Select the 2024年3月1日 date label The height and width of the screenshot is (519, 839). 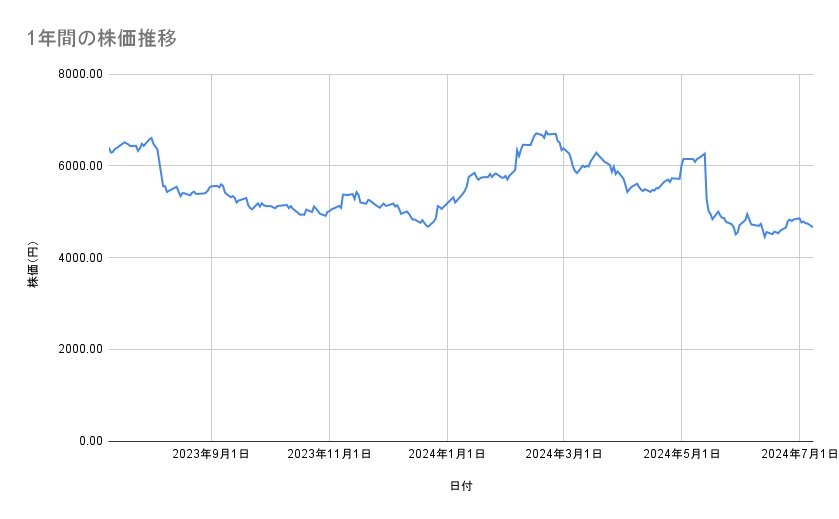tap(564, 455)
